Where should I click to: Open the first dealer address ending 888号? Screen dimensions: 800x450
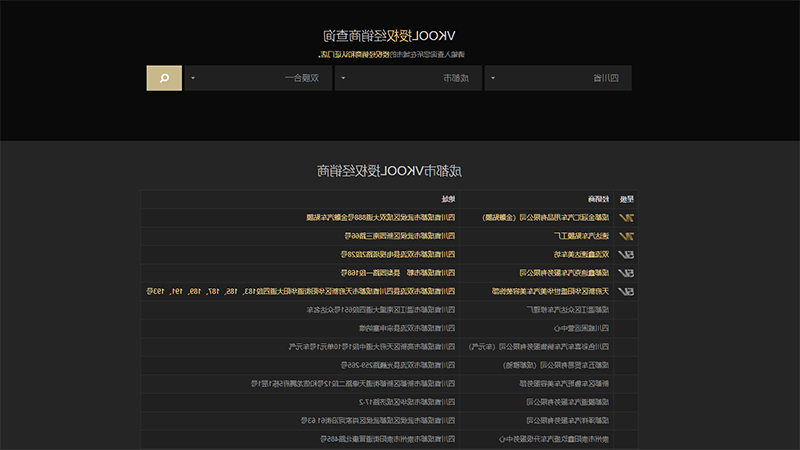click(x=381, y=218)
